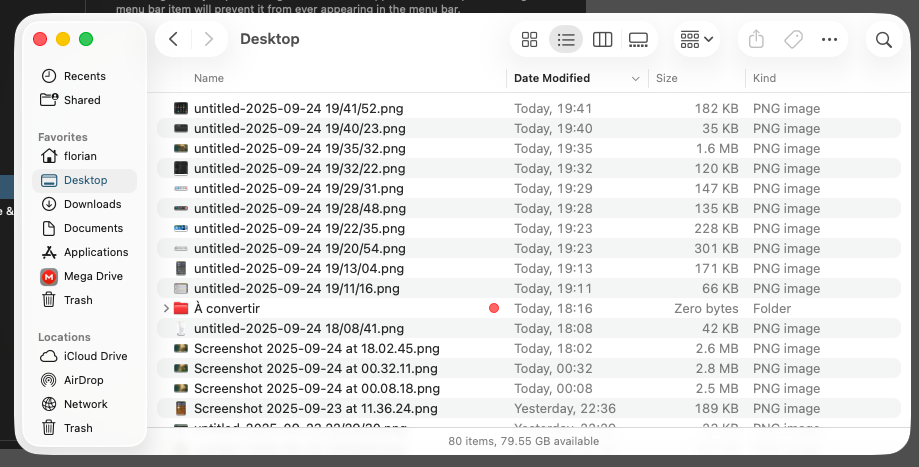Click the Share toolbar icon
This screenshot has height=467, width=919.
[757, 40]
